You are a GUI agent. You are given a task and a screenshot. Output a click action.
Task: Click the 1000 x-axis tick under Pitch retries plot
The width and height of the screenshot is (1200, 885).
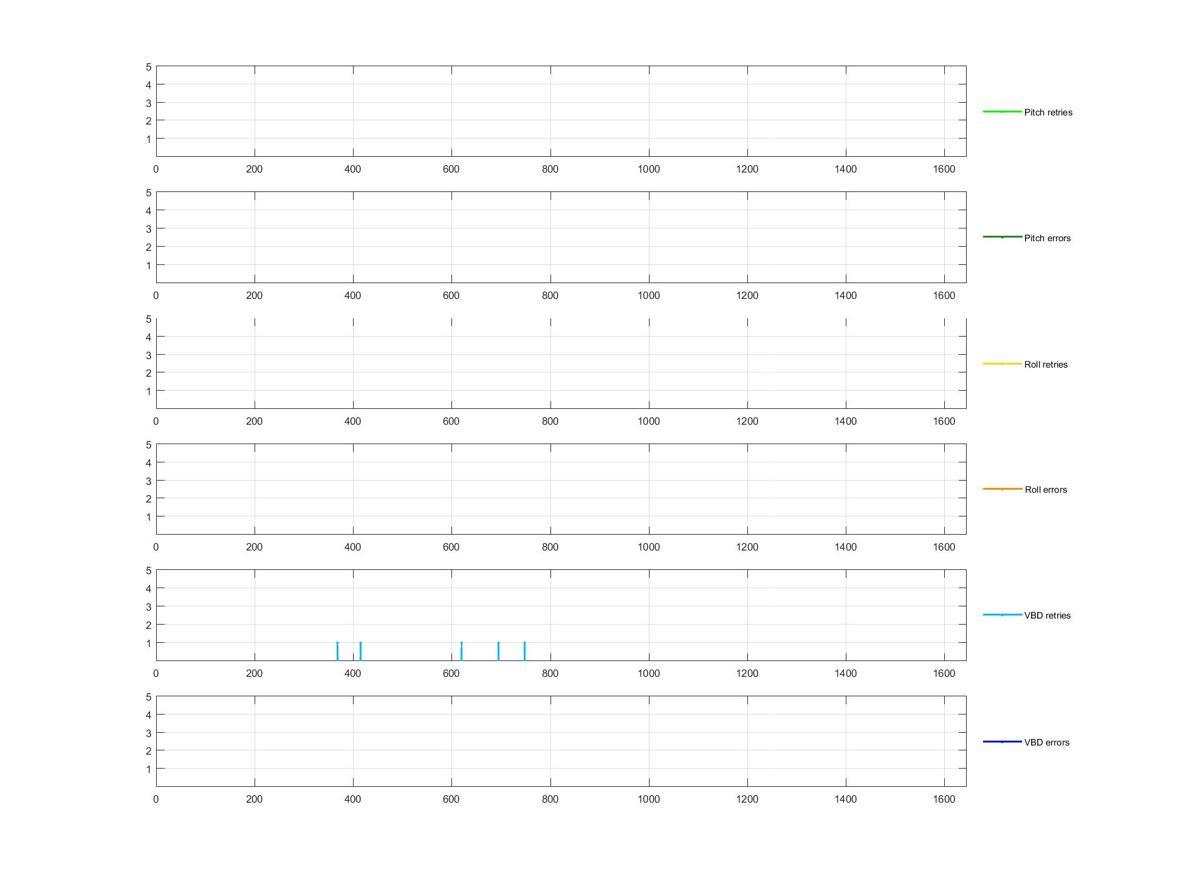649,170
